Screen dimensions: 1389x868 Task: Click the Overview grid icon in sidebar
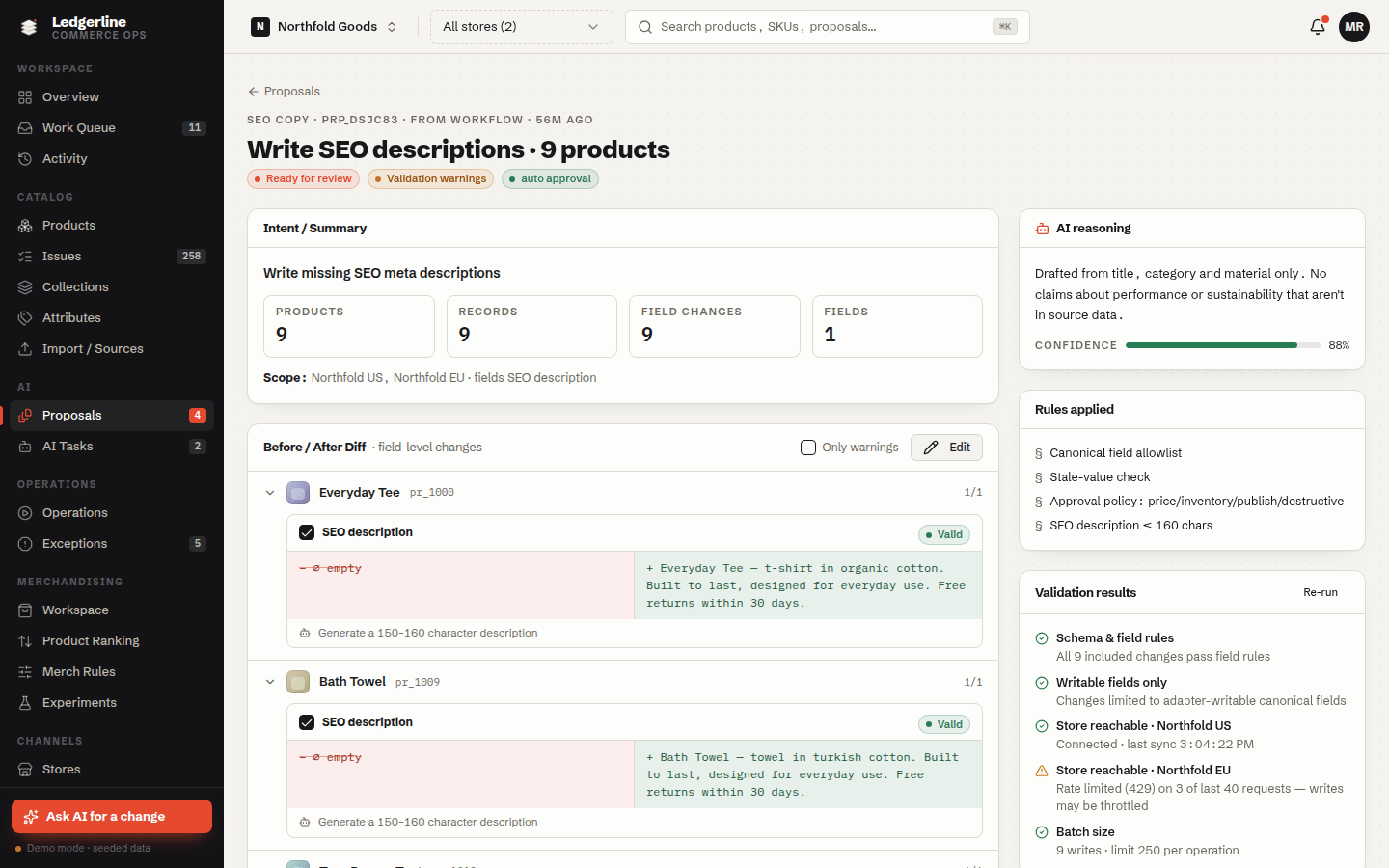point(25,97)
